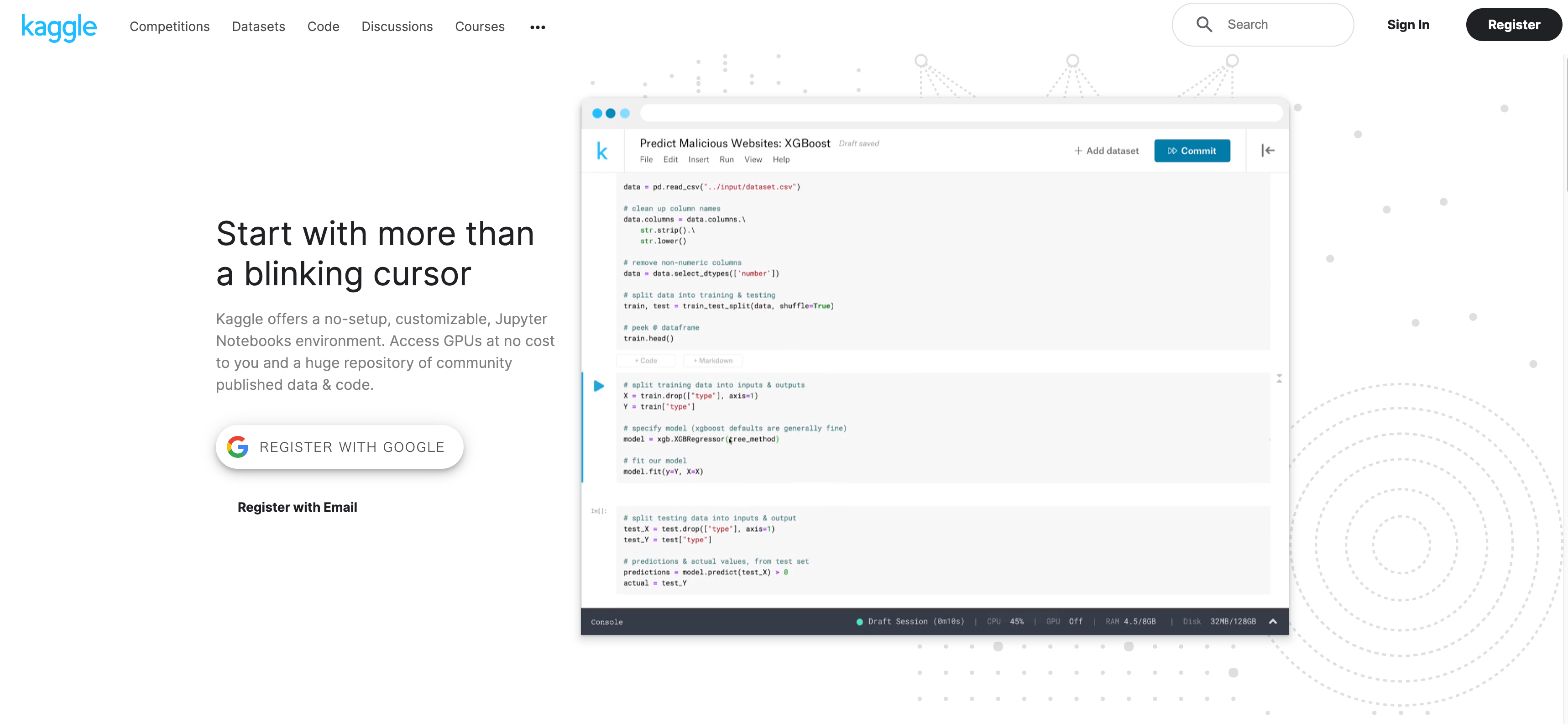Image resolution: width=1568 pixels, height=724 pixels.
Task: Open the File menu in the notebook
Action: click(x=647, y=159)
